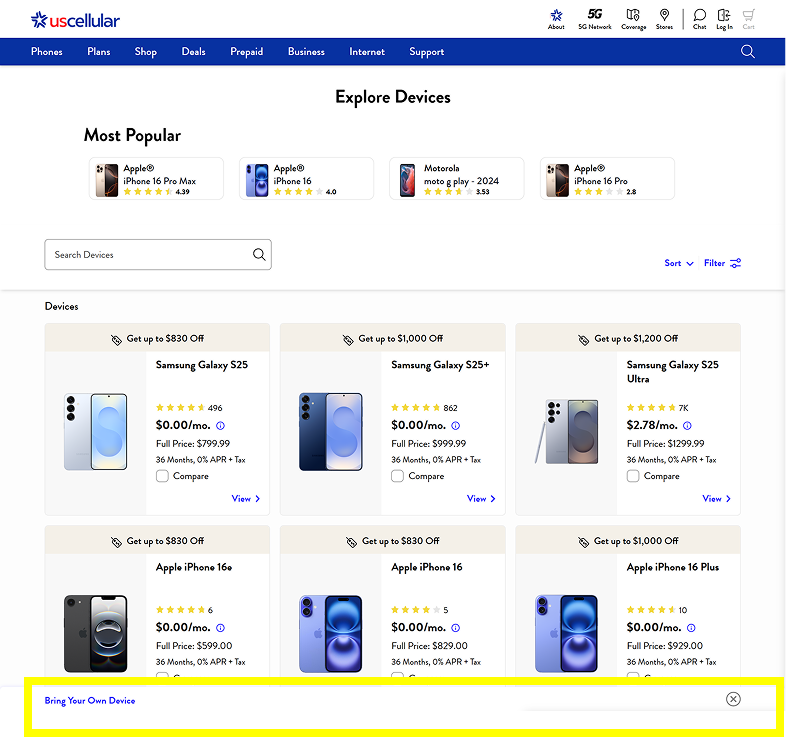Click the Coverage map icon
786x737 pixels.
point(633,19)
